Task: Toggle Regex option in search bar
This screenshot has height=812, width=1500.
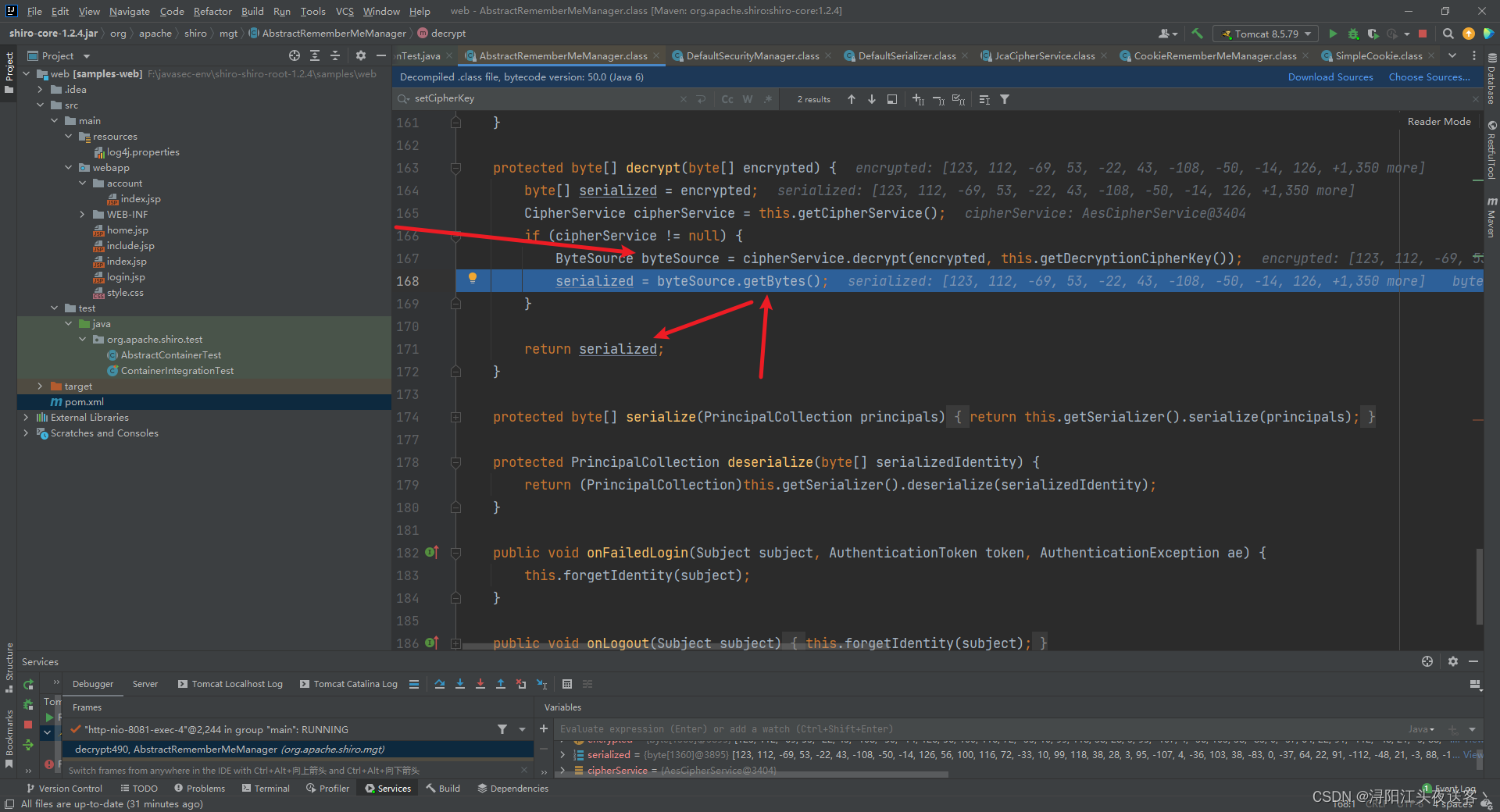Action: [x=768, y=99]
